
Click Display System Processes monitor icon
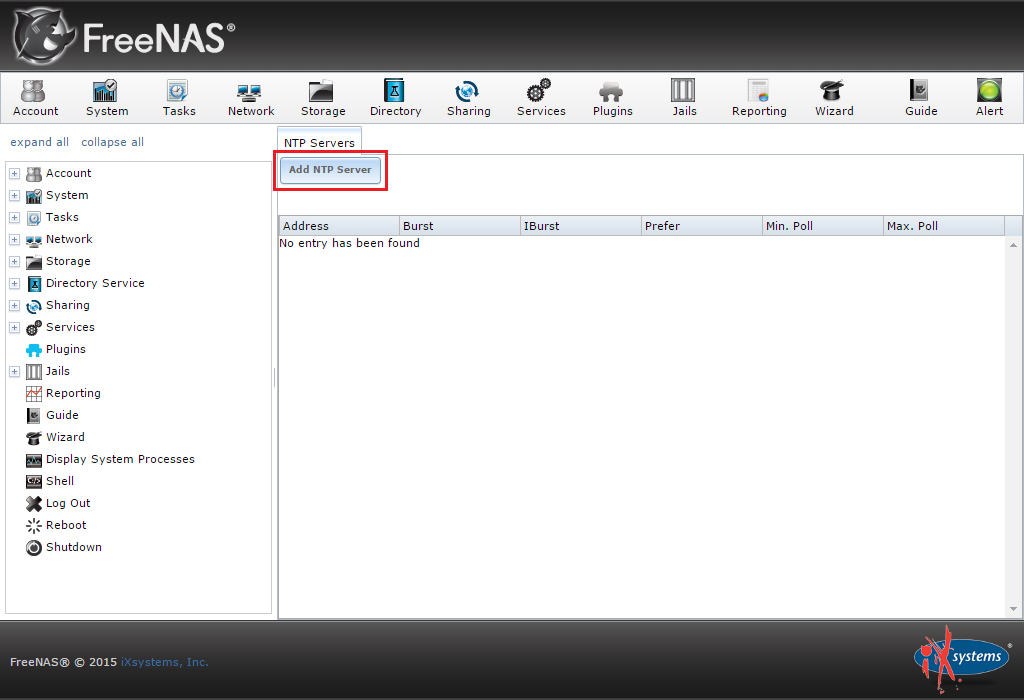[34, 460]
